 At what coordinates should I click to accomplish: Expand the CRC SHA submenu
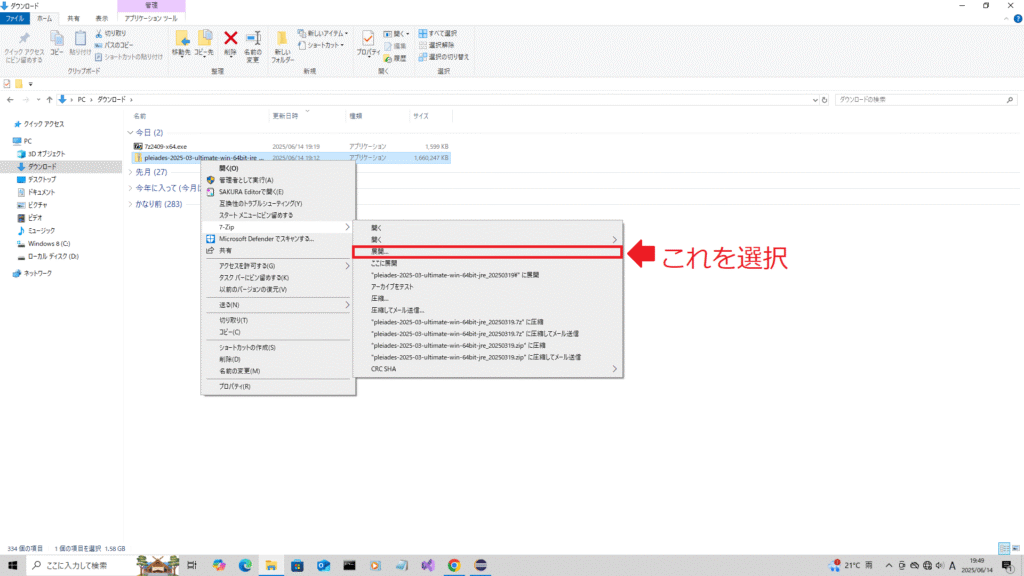click(488, 369)
